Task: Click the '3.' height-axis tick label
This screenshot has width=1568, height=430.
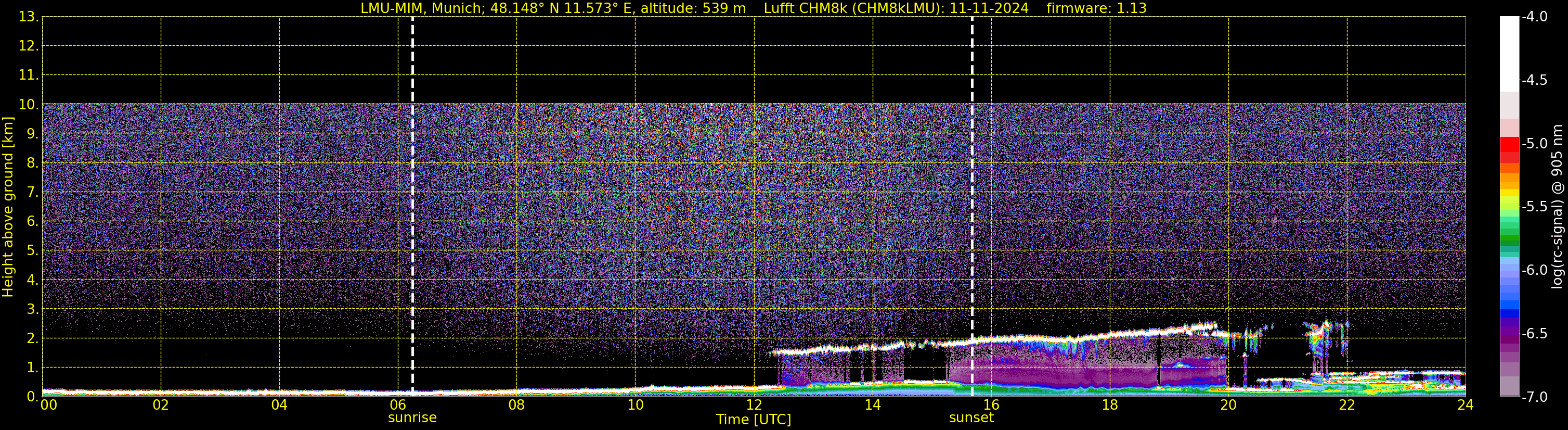Action: click(32, 309)
